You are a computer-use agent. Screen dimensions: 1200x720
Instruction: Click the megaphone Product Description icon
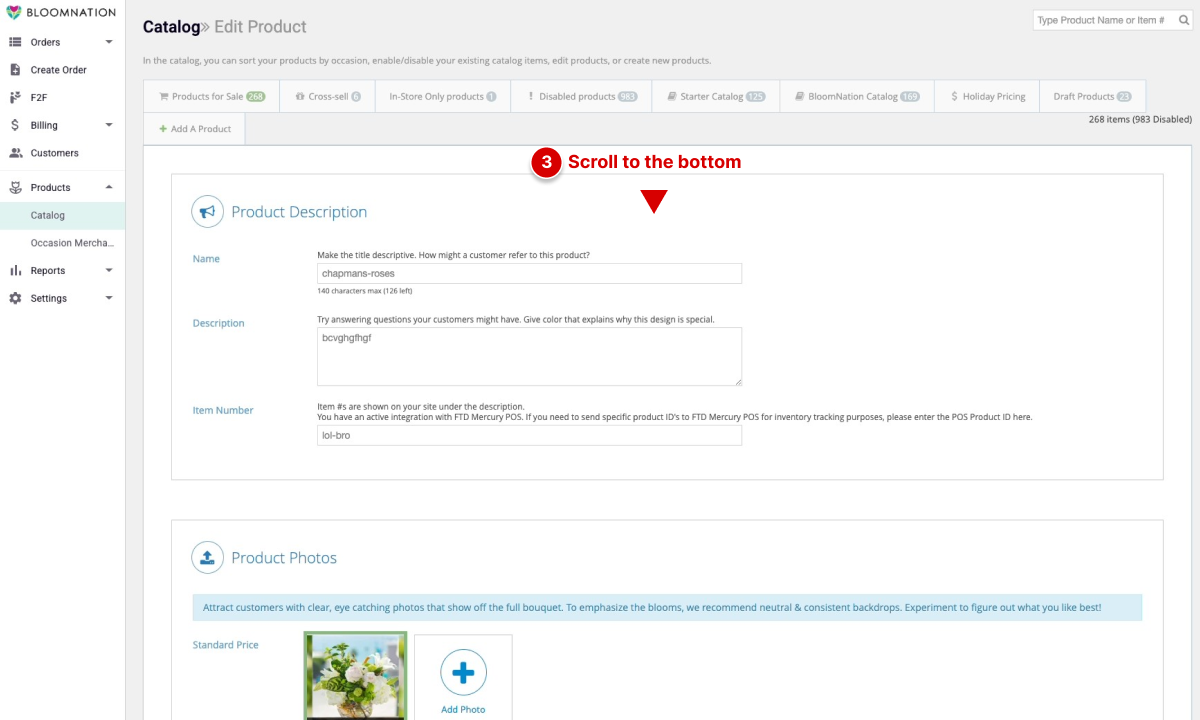(207, 211)
